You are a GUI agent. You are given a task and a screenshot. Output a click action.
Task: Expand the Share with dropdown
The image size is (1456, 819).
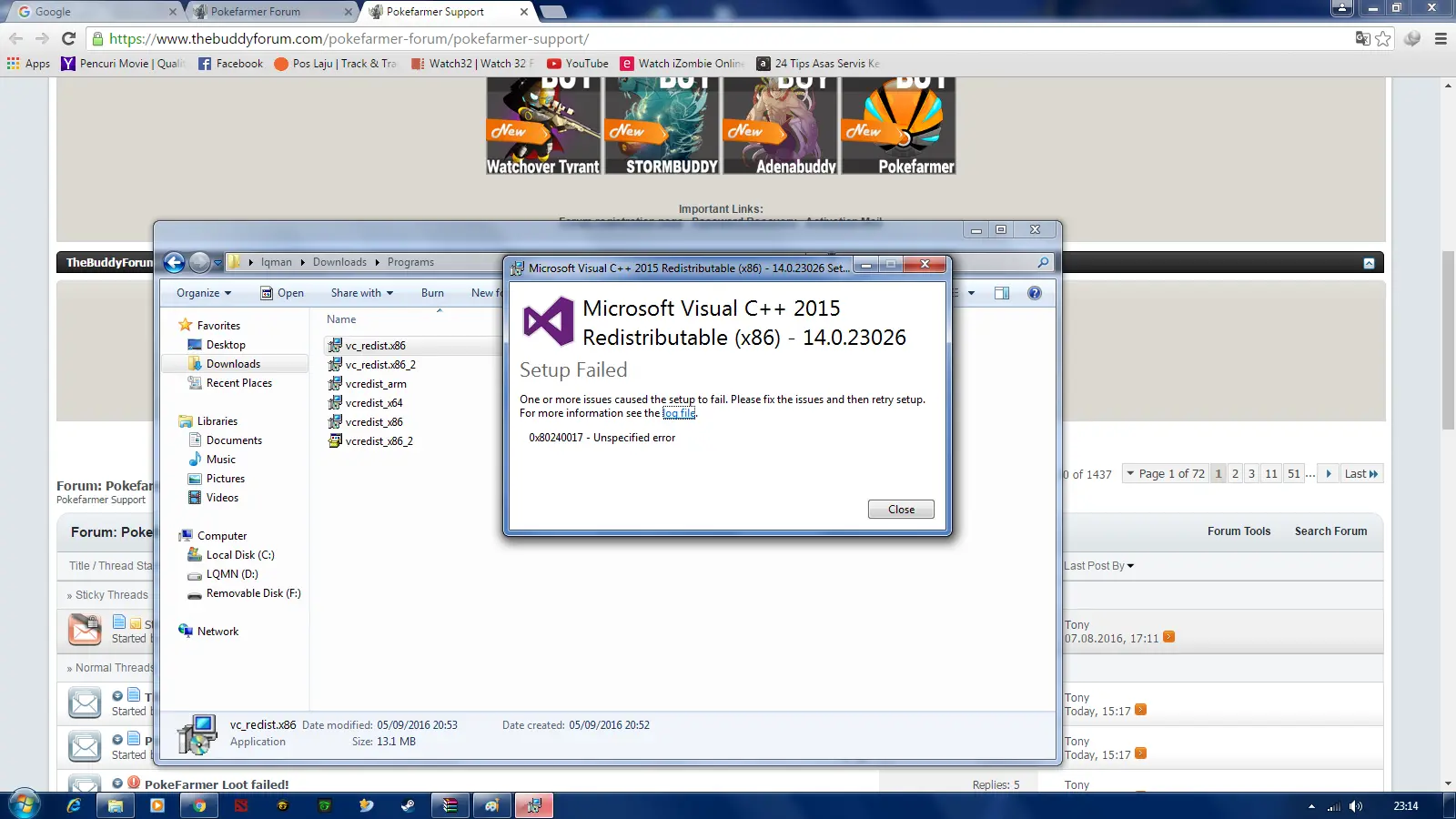361,293
